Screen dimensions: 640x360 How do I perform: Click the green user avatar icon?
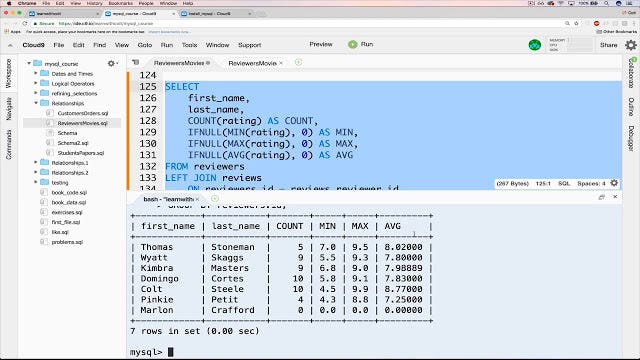click(535, 45)
